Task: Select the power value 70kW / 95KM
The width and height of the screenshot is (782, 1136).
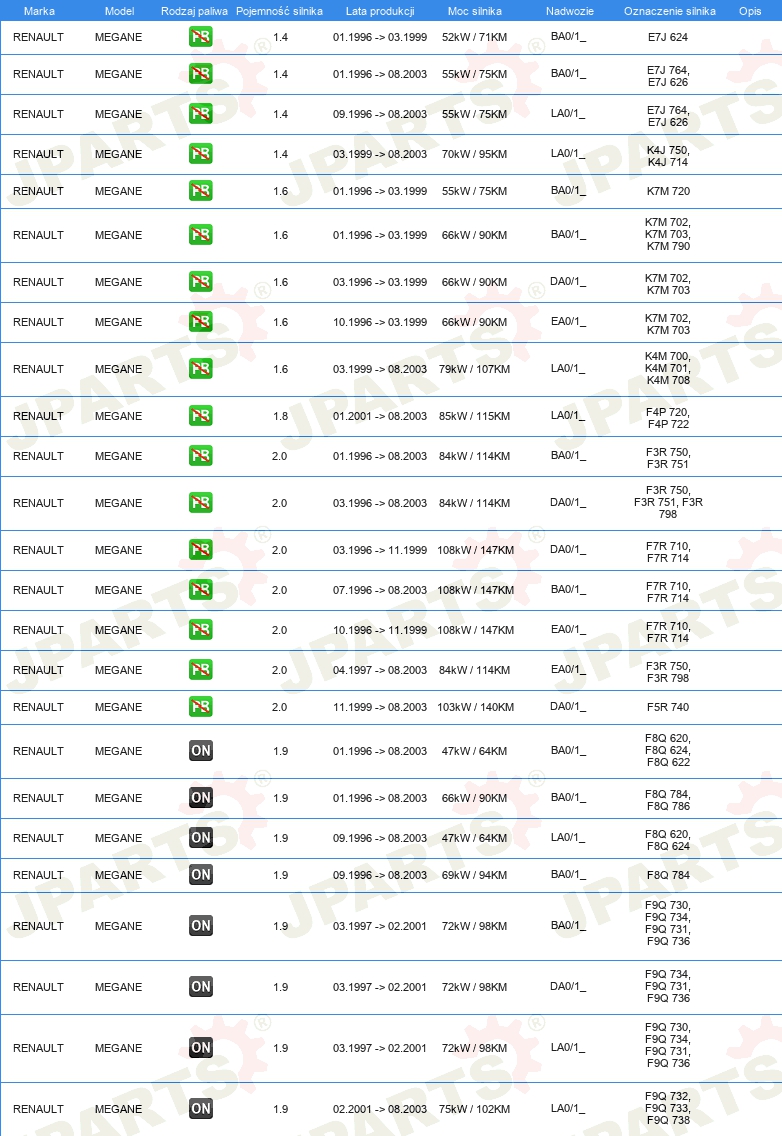Action: click(475, 154)
